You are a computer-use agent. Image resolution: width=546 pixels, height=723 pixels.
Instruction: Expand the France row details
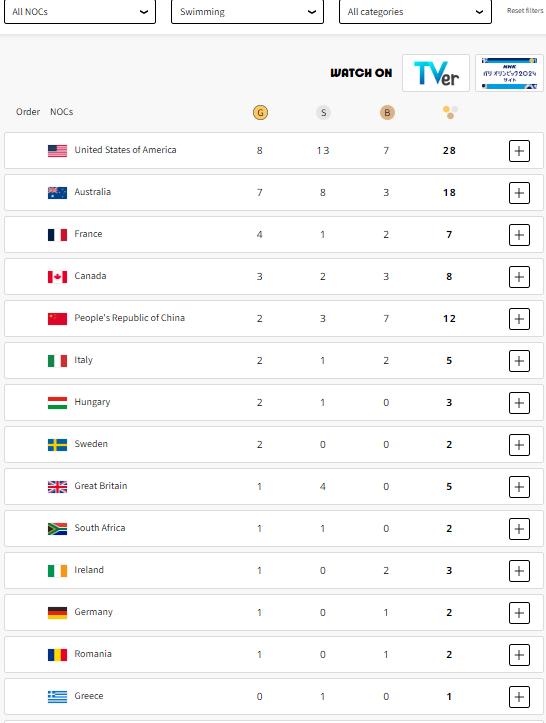pos(519,235)
